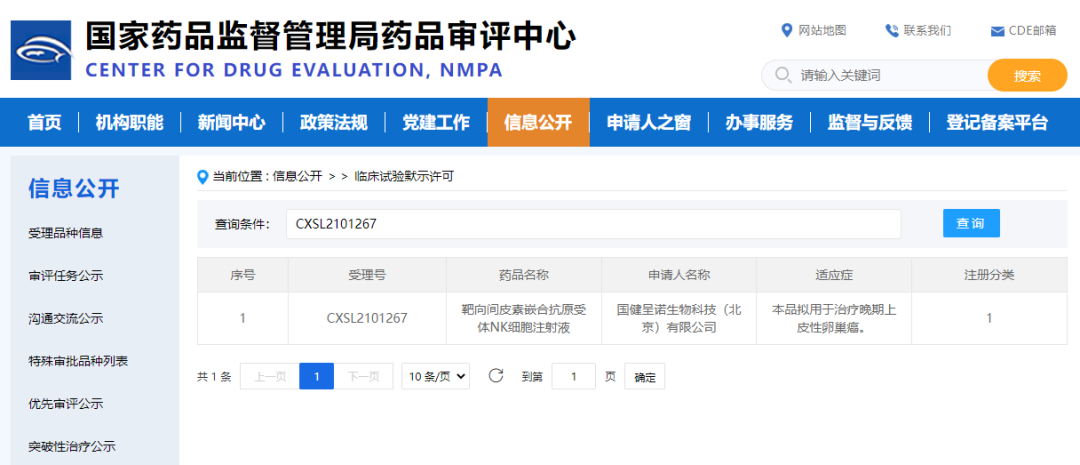Click CXSL2101267 in the results table
This screenshot has height=465, width=1080.
(x=367, y=318)
